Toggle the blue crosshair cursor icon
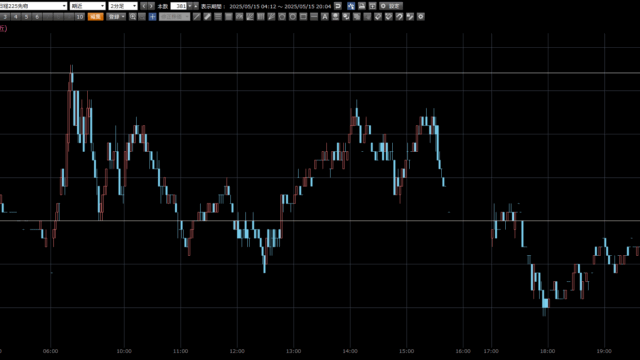This screenshot has height=360, width=640. 152,17
